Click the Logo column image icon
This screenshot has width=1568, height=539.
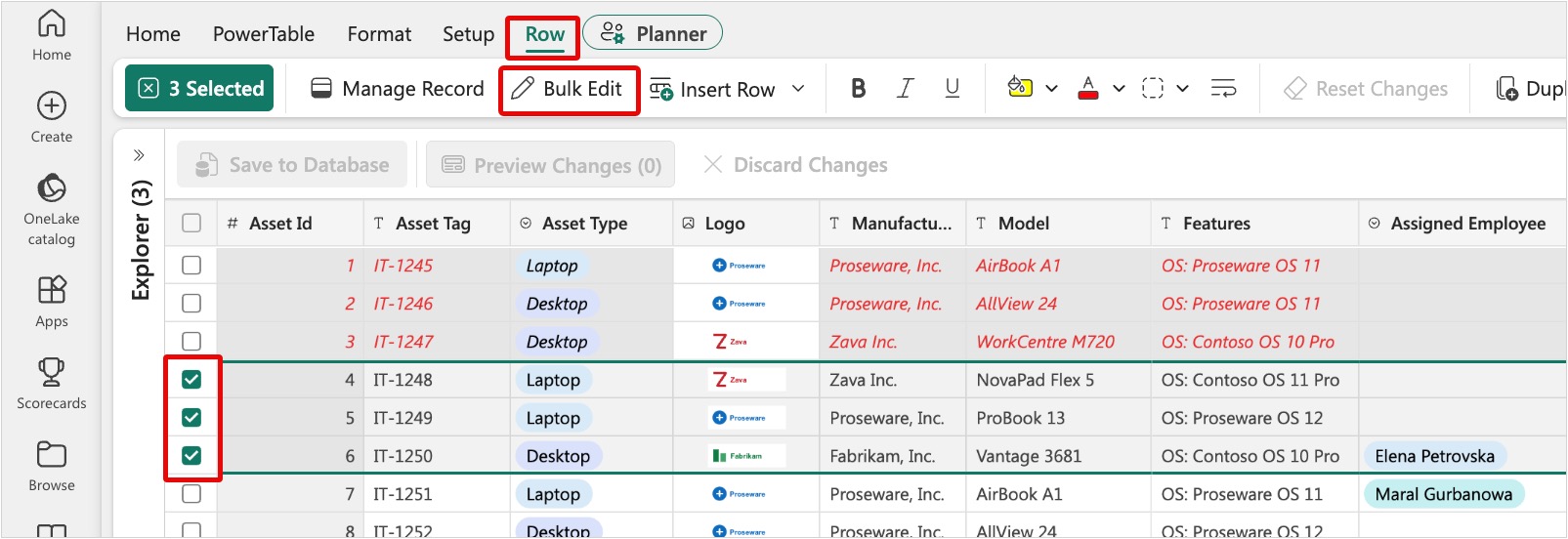pos(688,224)
